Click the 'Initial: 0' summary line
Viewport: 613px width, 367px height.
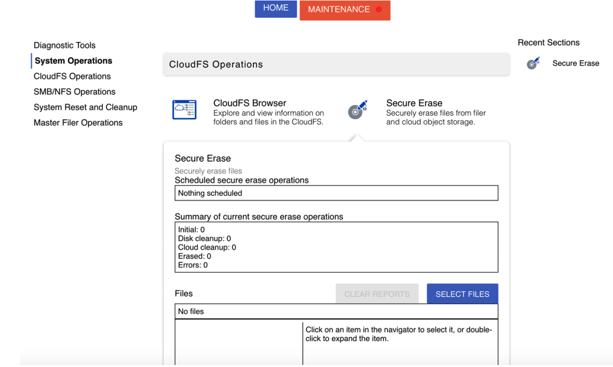pyautogui.click(x=191, y=229)
